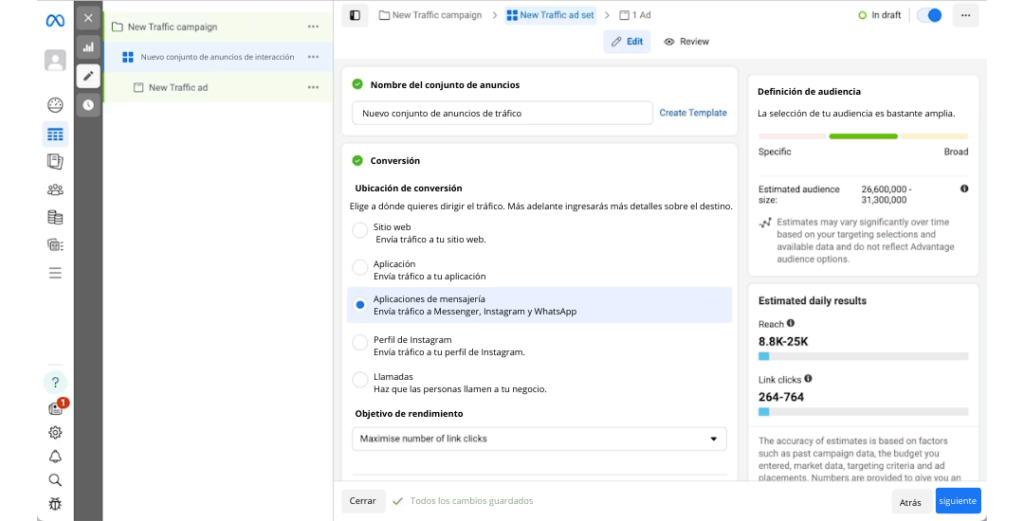Toggle the ad set draft switch

(x=929, y=16)
